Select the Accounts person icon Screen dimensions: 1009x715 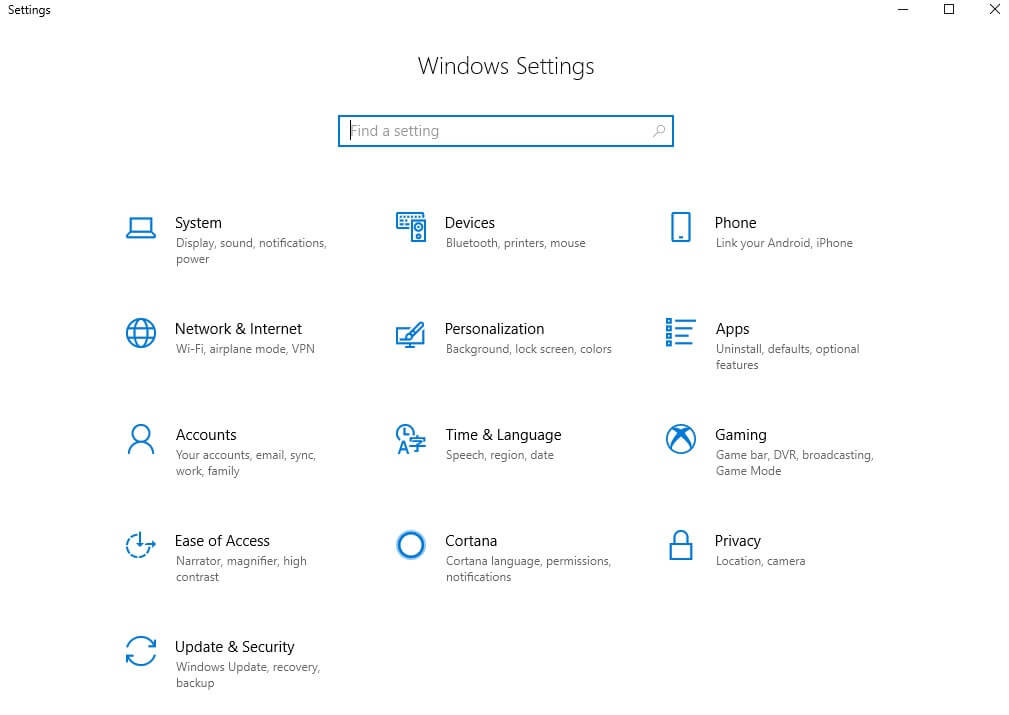pos(140,440)
